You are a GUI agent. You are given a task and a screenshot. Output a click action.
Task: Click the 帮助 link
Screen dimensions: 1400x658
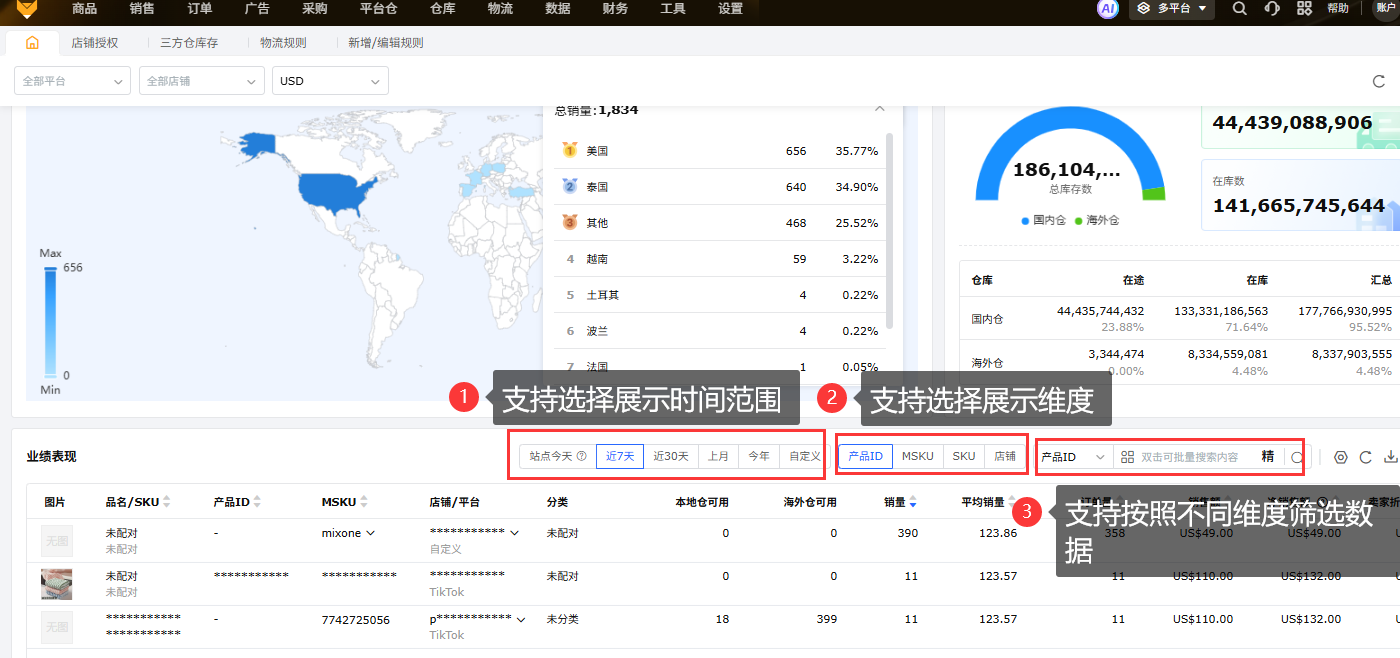tap(1337, 9)
